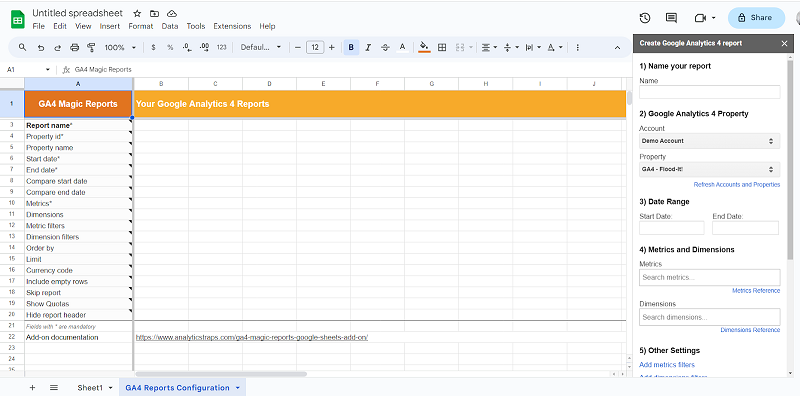Check cloud save status icon

point(172,14)
